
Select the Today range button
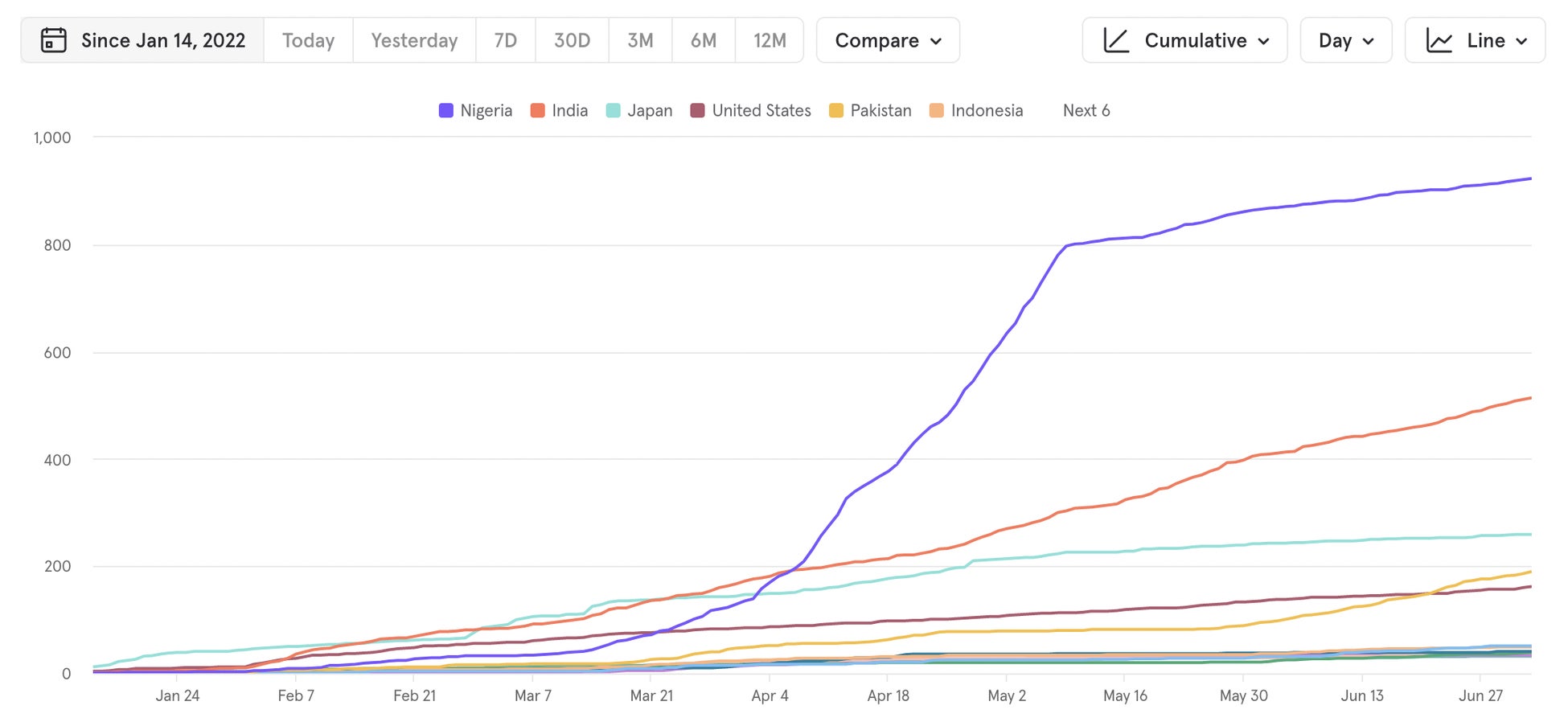coord(308,40)
